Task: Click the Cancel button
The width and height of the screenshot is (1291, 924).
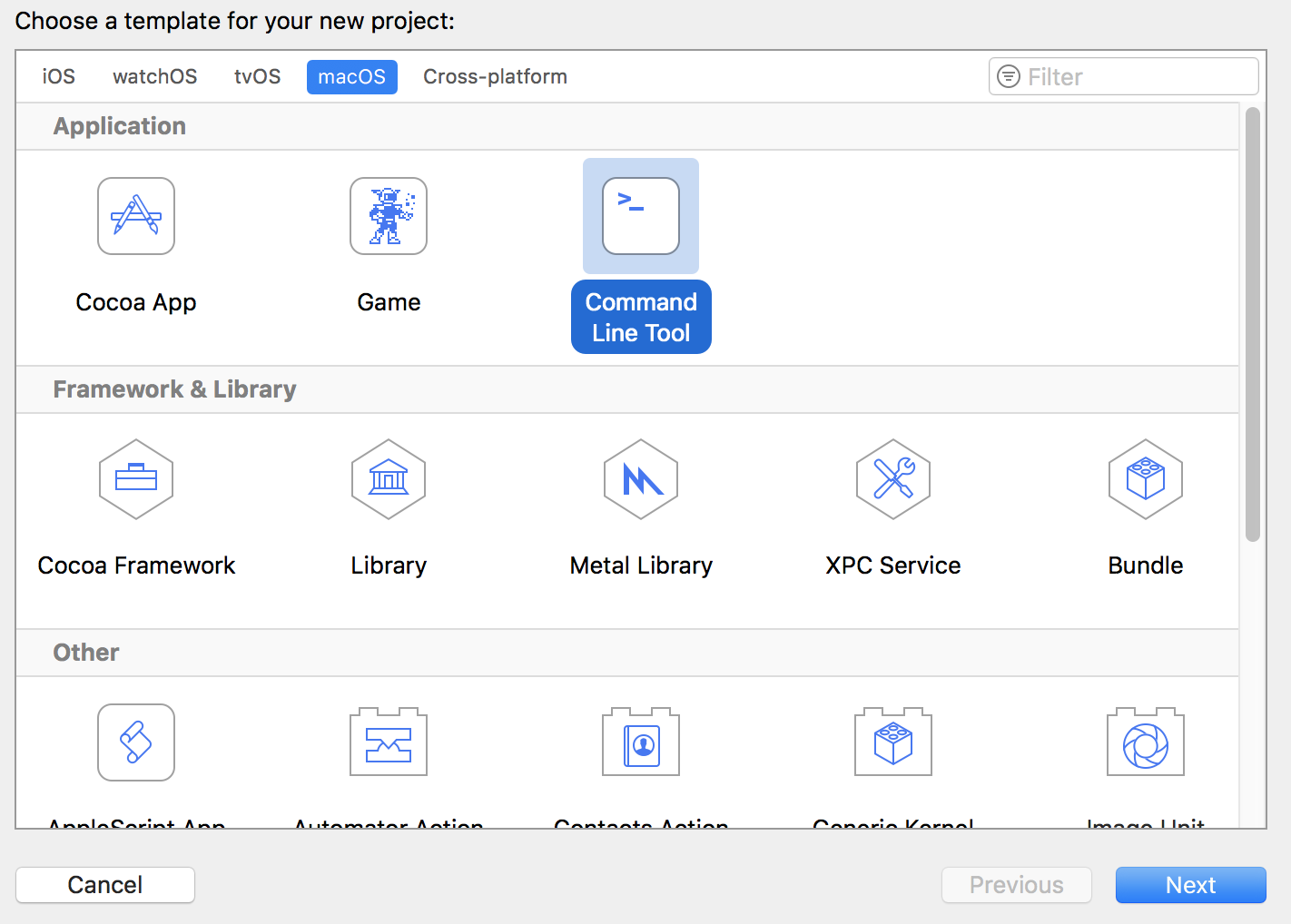Action: [105, 885]
